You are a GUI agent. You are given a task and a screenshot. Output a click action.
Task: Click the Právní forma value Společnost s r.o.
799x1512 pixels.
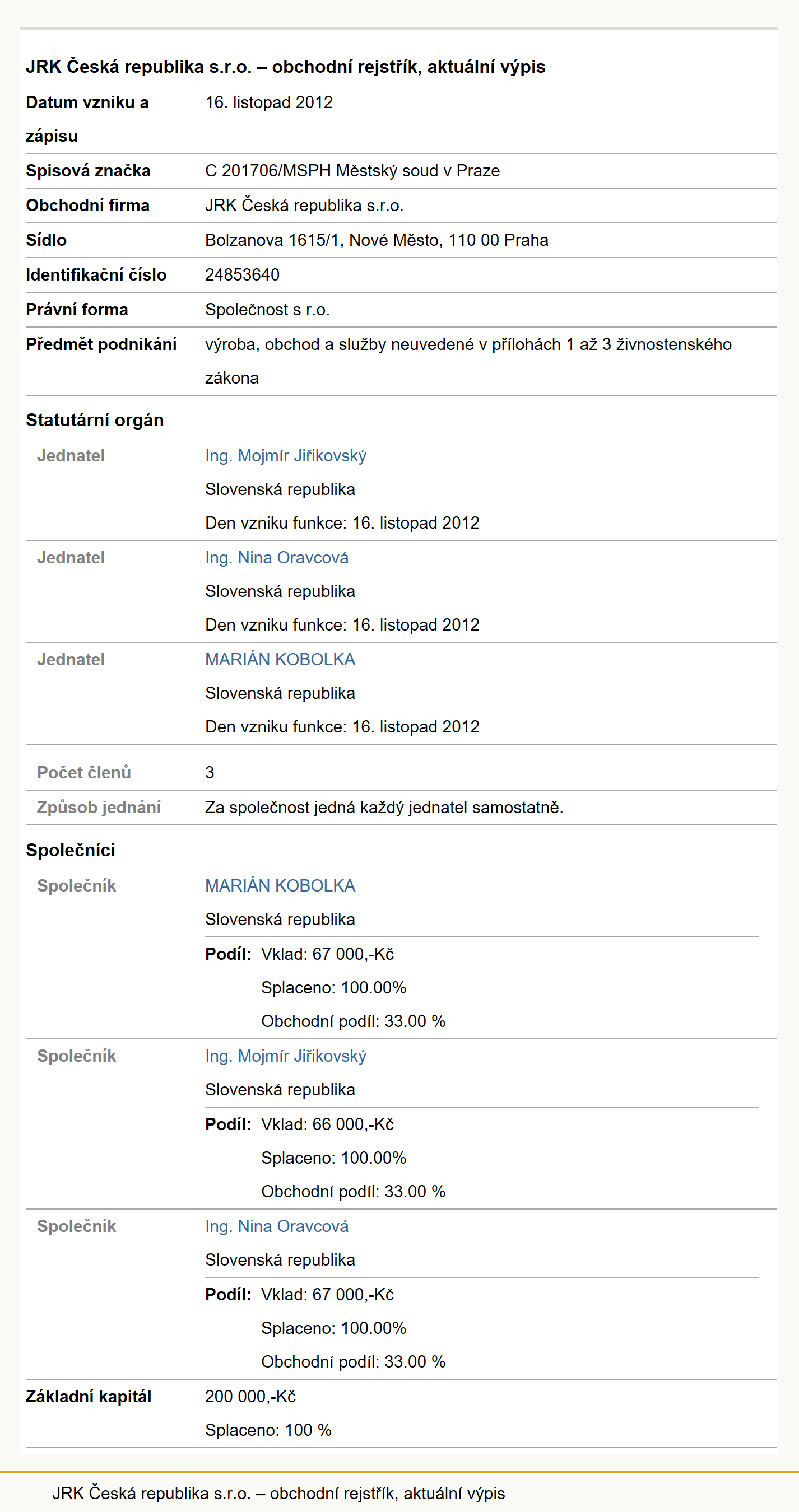(x=267, y=310)
